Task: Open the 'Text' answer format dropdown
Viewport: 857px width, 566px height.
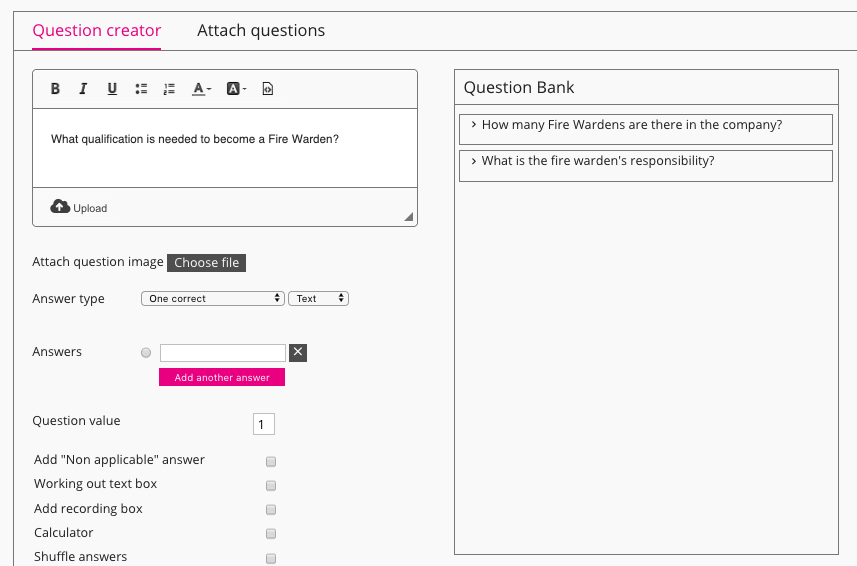Action: 318,298
